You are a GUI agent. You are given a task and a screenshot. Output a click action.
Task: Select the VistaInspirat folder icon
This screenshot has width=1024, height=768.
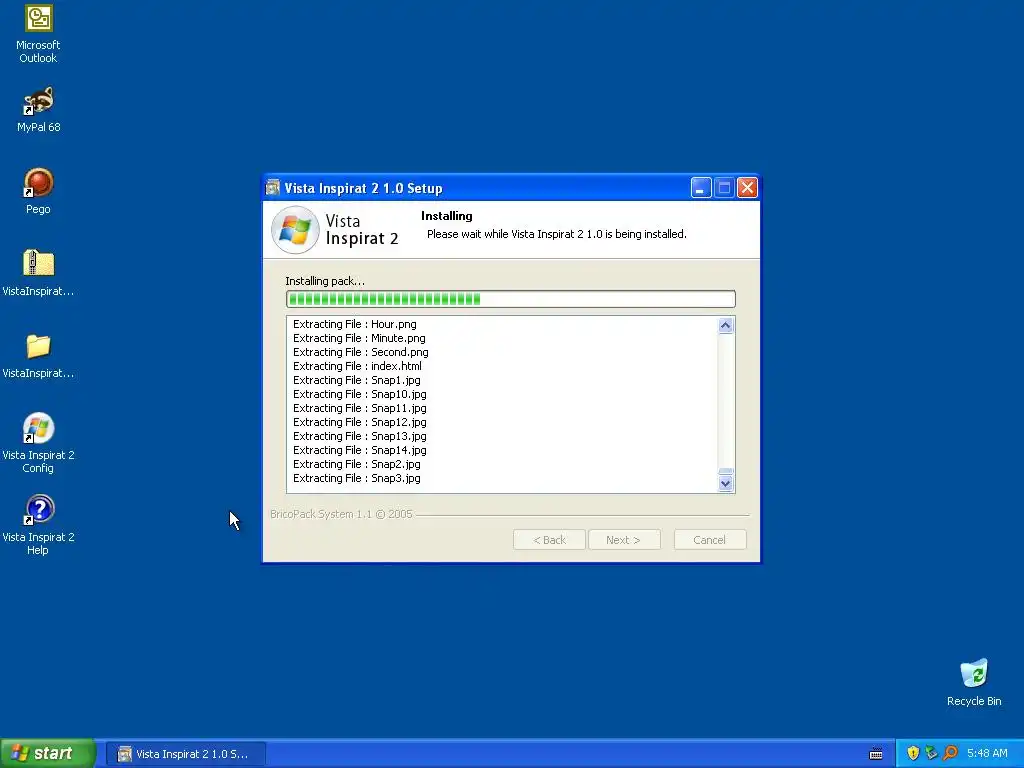click(38, 355)
